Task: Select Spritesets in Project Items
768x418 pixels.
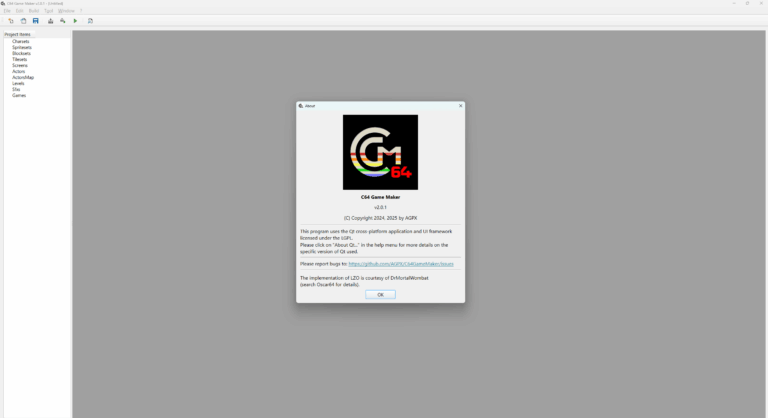Action: click(x=22, y=48)
